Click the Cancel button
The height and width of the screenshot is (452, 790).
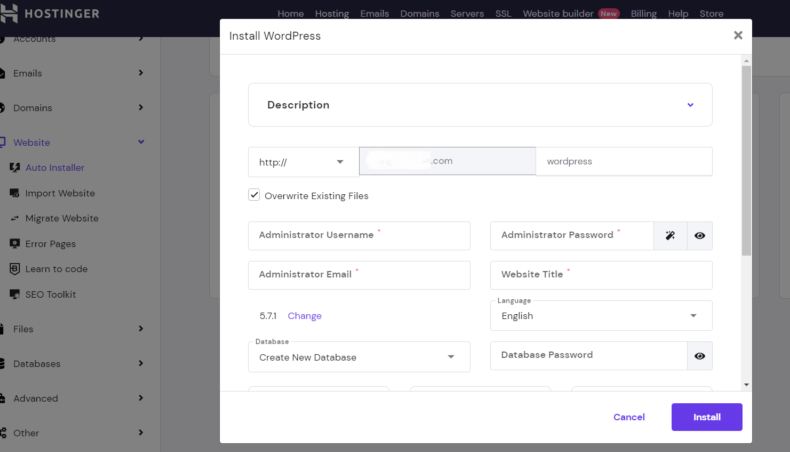[629, 417]
